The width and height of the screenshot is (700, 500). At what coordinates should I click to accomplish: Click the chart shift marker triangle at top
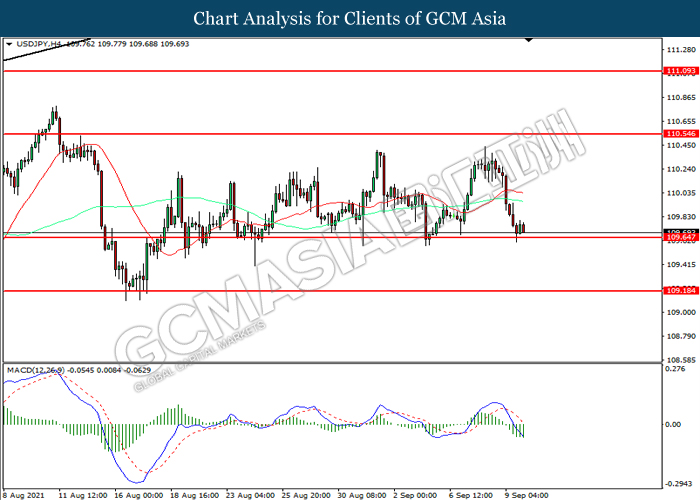point(529,41)
